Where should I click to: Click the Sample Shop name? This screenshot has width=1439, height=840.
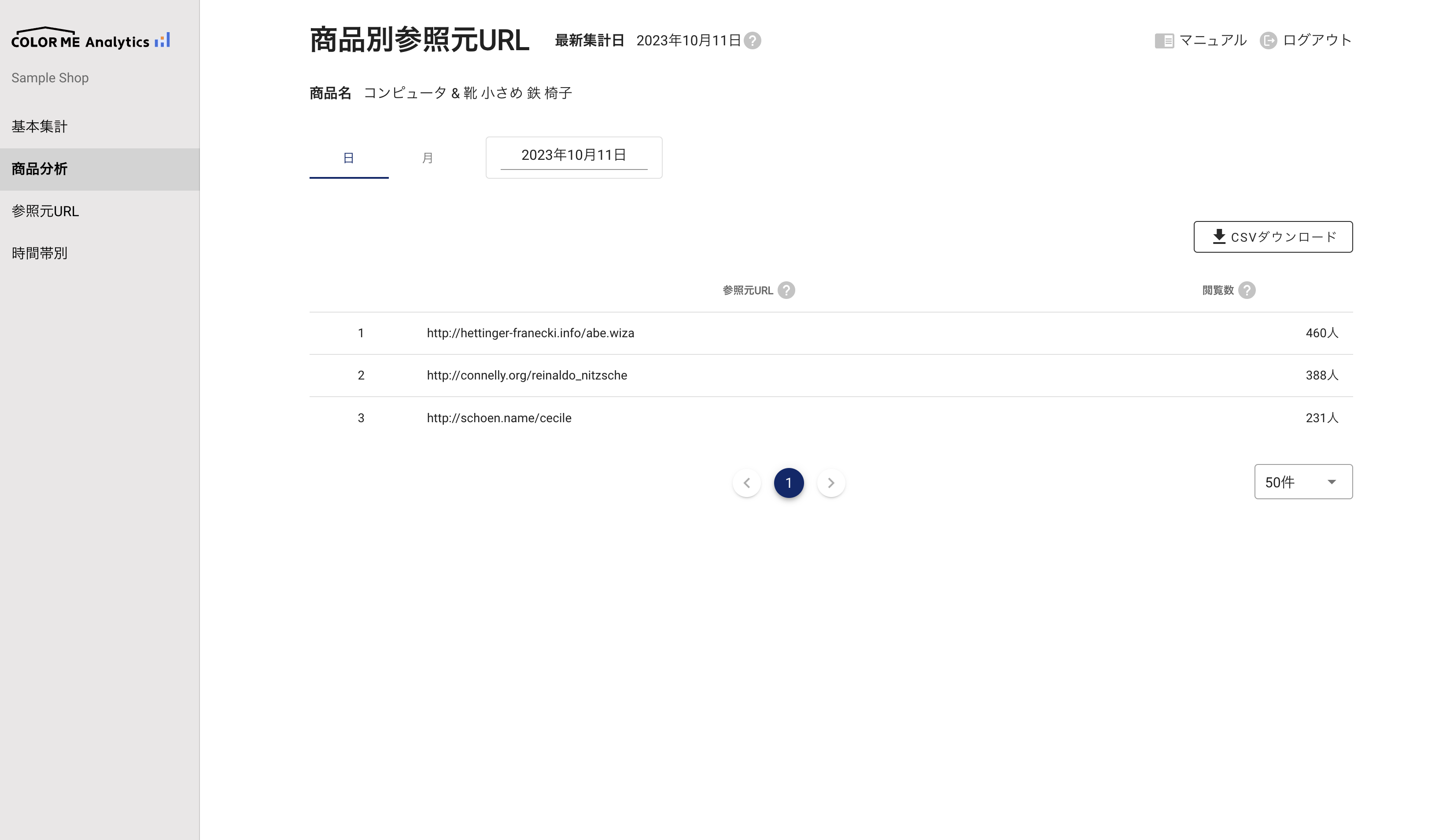click(50, 77)
